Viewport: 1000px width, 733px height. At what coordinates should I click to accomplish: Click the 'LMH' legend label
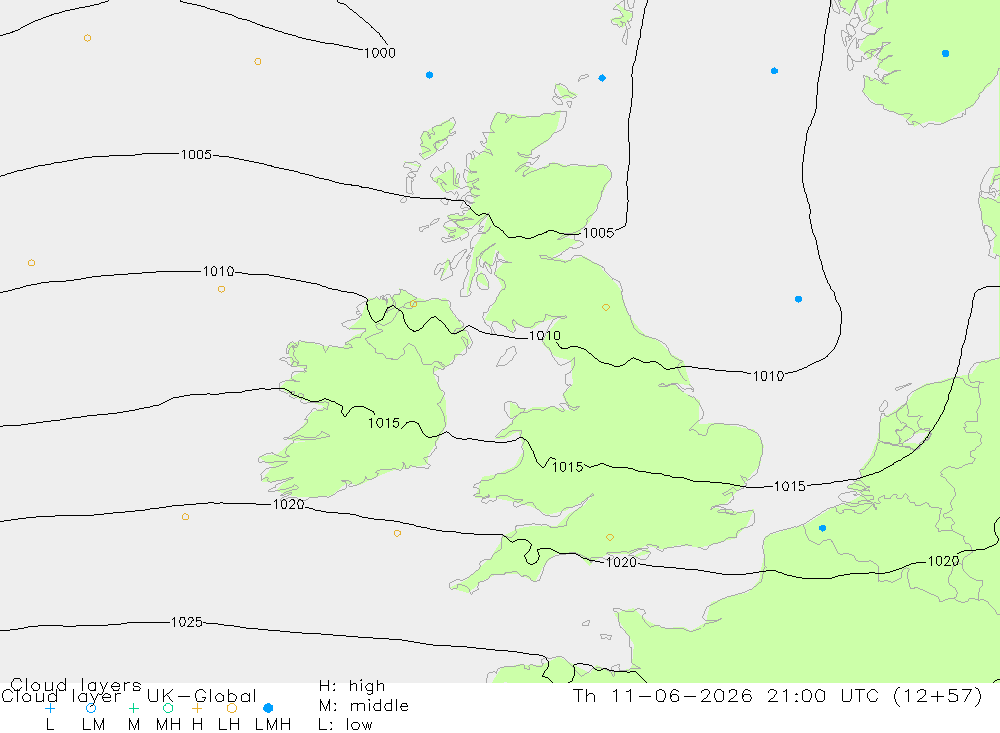point(273,725)
